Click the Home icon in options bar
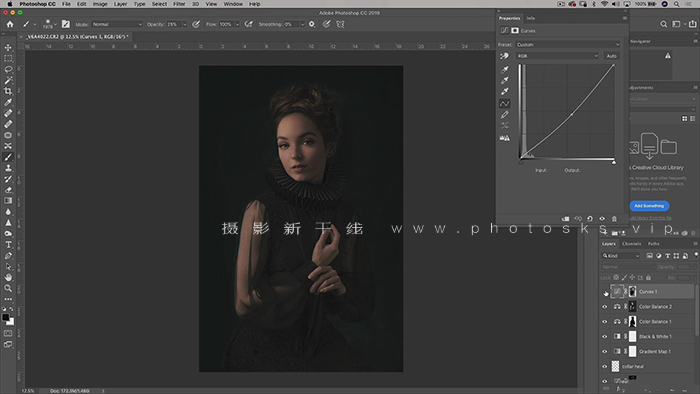Image resolution: width=700 pixels, height=394 pixels. click(x=10, y=24)
